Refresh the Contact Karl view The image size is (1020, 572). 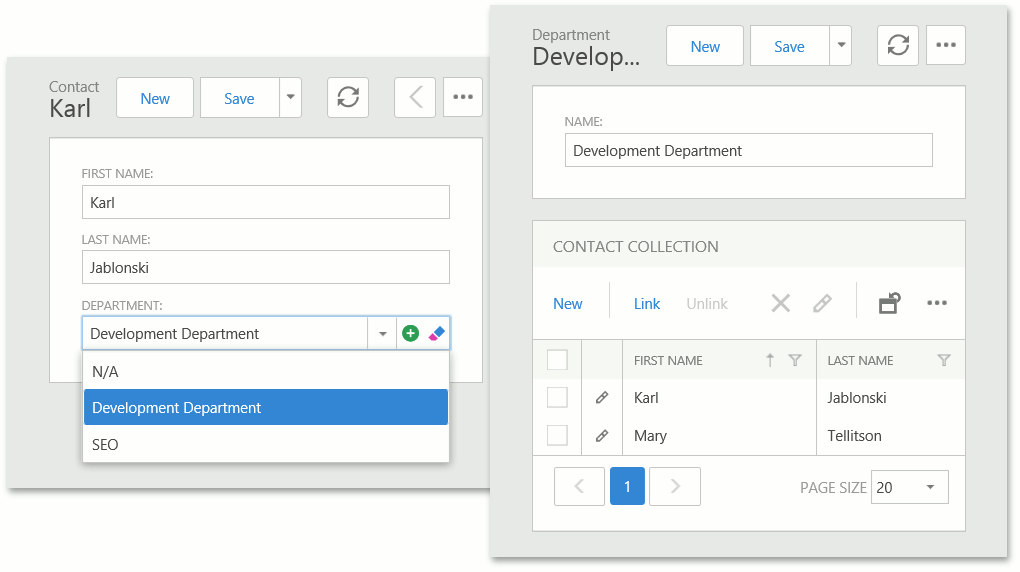coord(348,98)
